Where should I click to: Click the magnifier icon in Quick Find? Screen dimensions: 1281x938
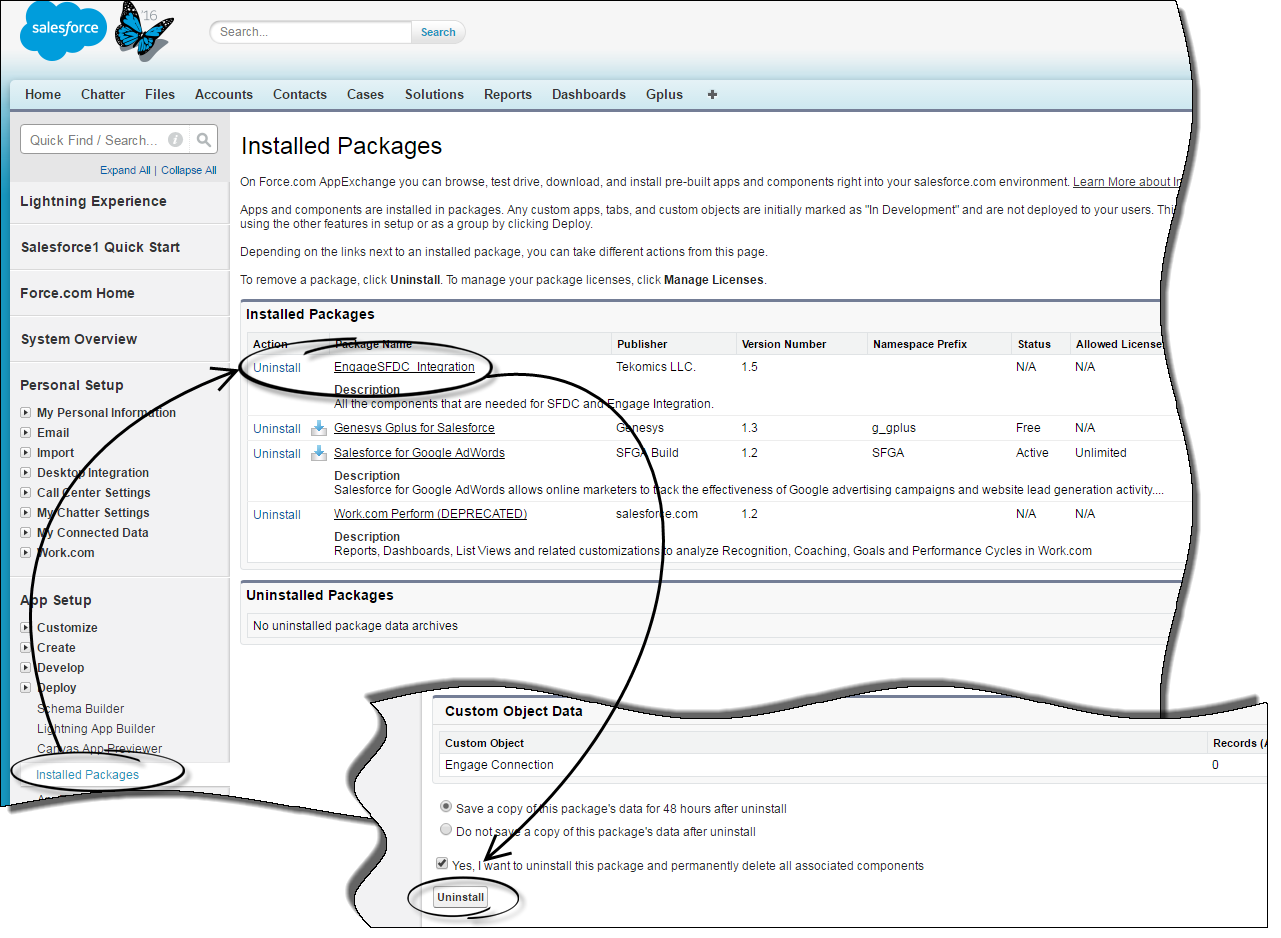(204, 140)
